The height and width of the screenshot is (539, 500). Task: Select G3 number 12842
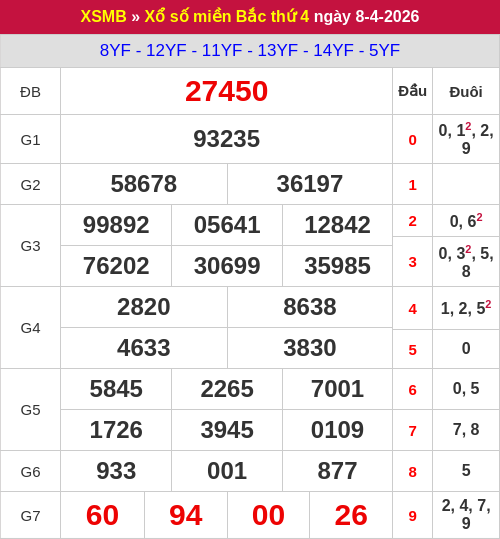[337, 225]
